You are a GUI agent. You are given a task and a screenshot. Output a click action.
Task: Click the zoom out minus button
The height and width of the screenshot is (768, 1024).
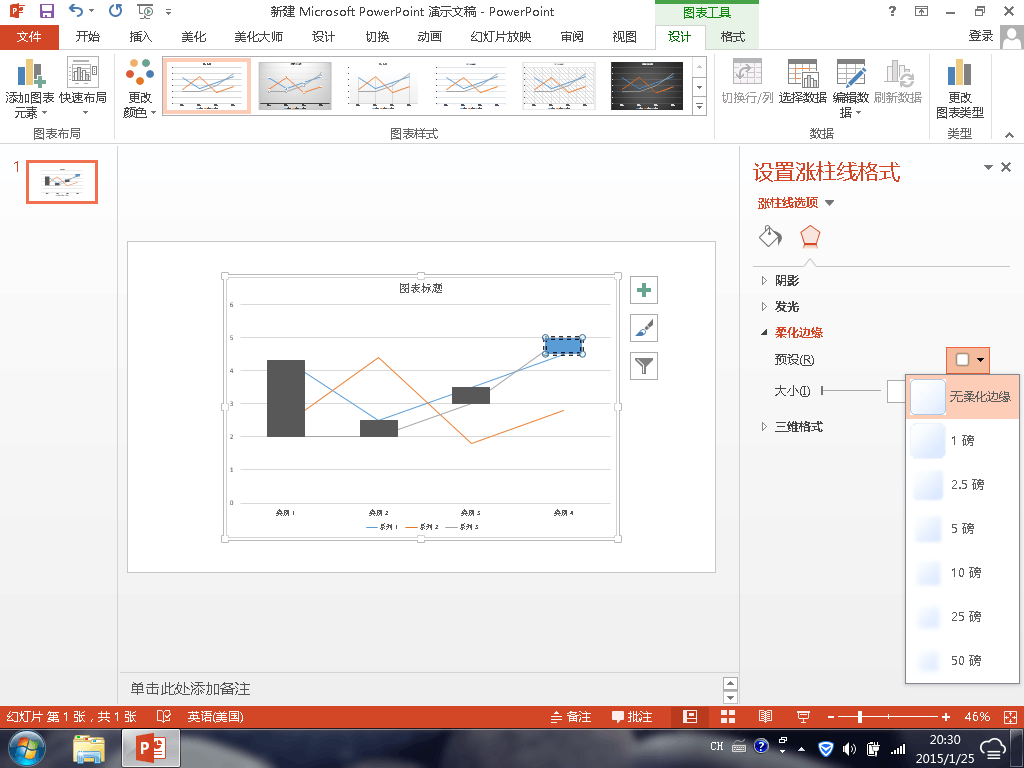[x=831, y=716]
